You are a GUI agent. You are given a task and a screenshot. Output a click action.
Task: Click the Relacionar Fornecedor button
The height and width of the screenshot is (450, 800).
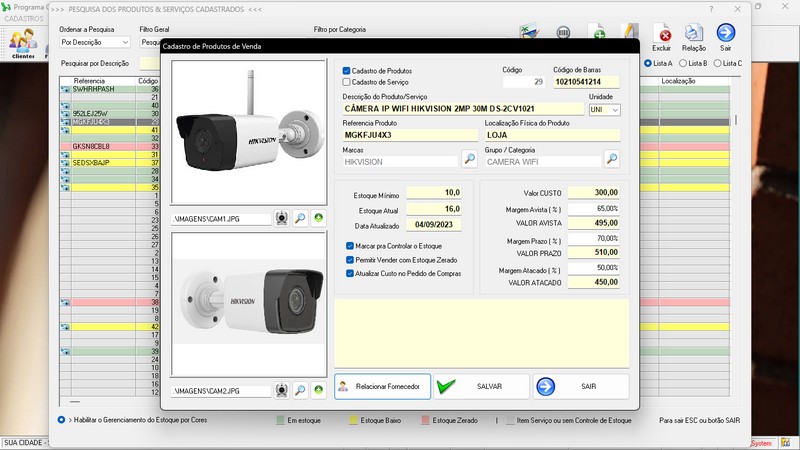[x=382, y=386]
